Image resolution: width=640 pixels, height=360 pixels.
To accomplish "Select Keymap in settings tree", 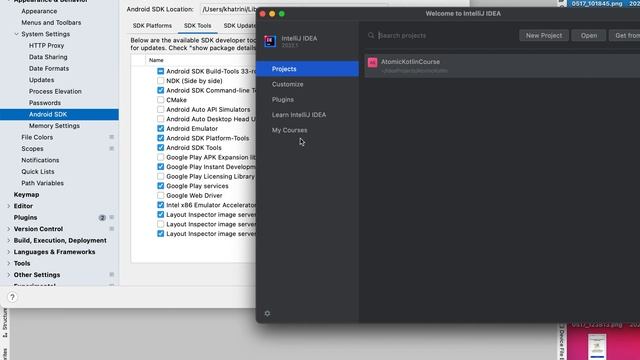I will pyautogui.click(x=27, y=195).
